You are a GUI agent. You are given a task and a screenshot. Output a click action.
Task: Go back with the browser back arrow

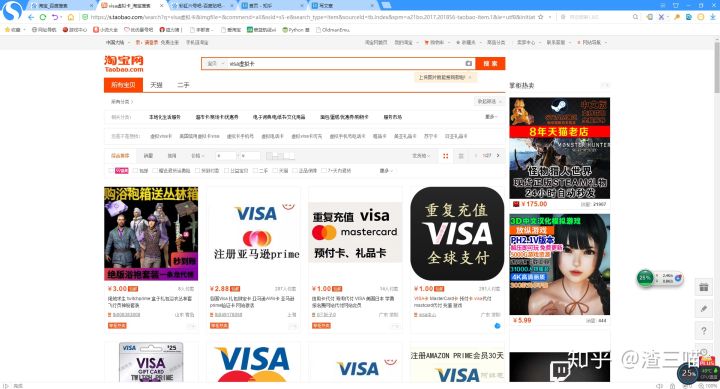coord(31,17)
